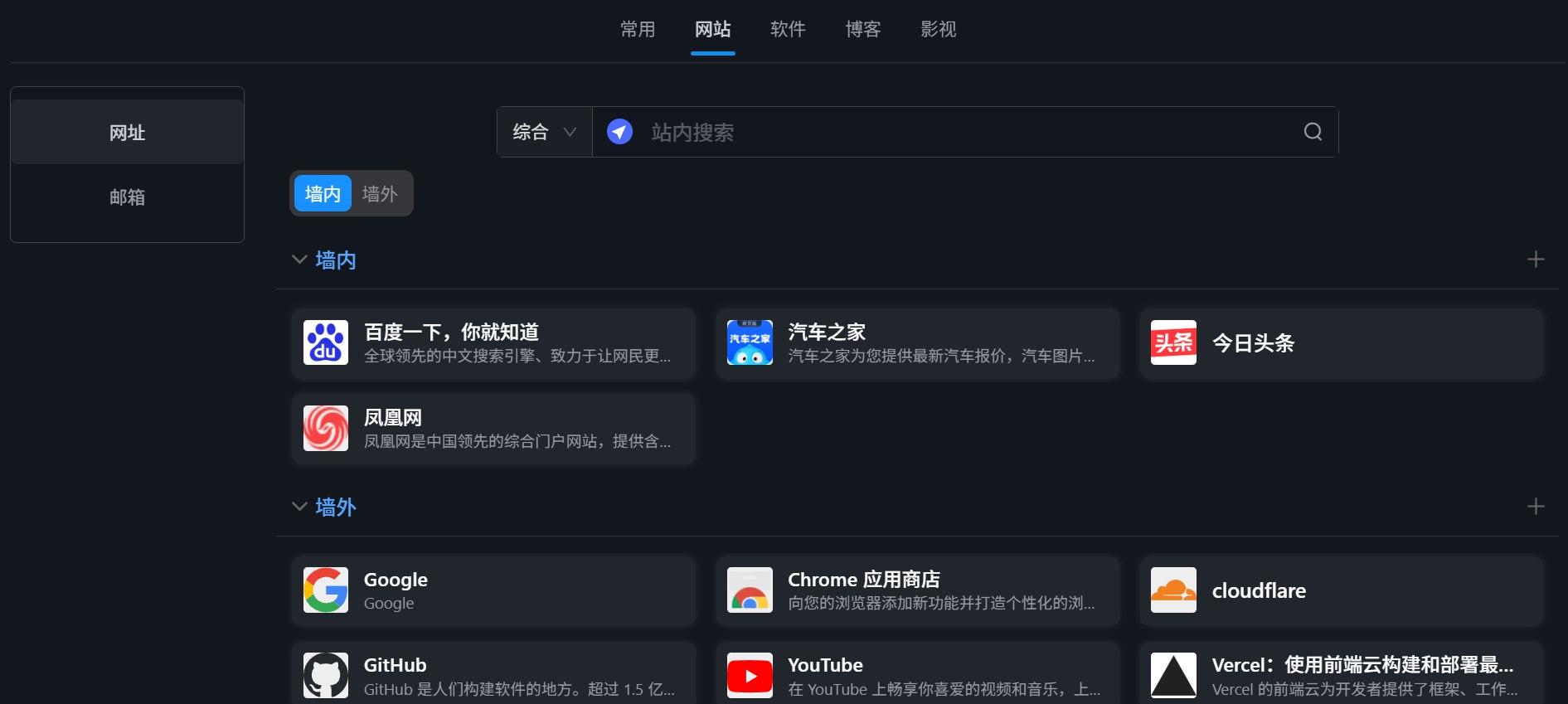This screenshot has width=1568, height=704.
Task: Switch filter to 墙内
Action: click(x=323, y=194)
